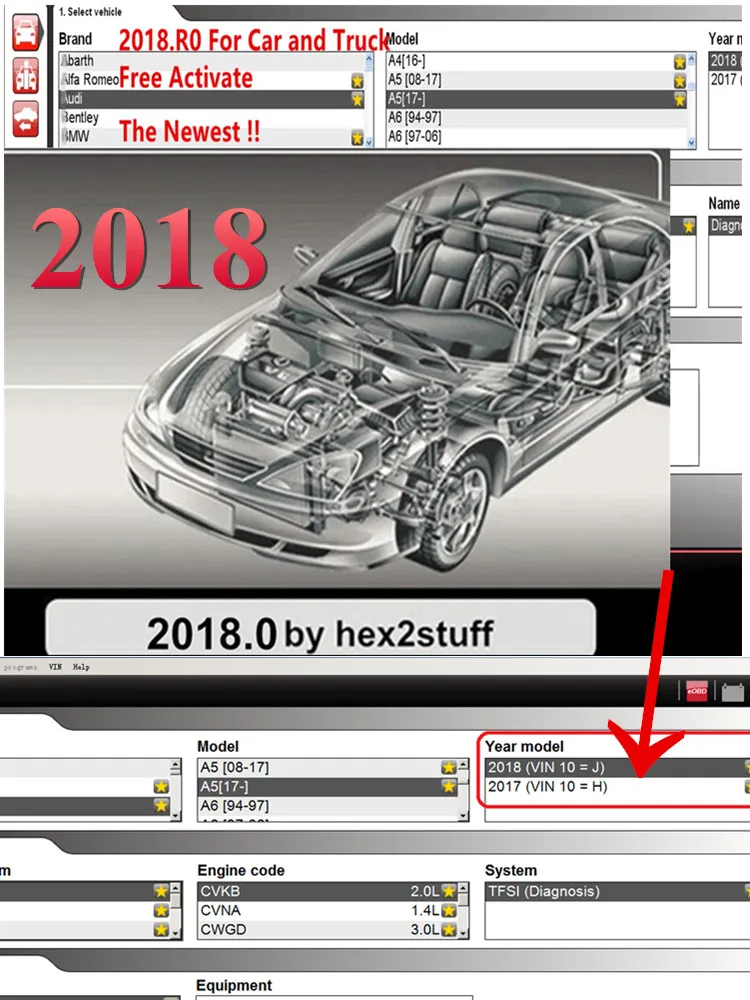The width and height of the screenshot is (750, 1000).
Task: Click scroll-down arrow of bottom window Model list
Action: click(x=463, y=816)
